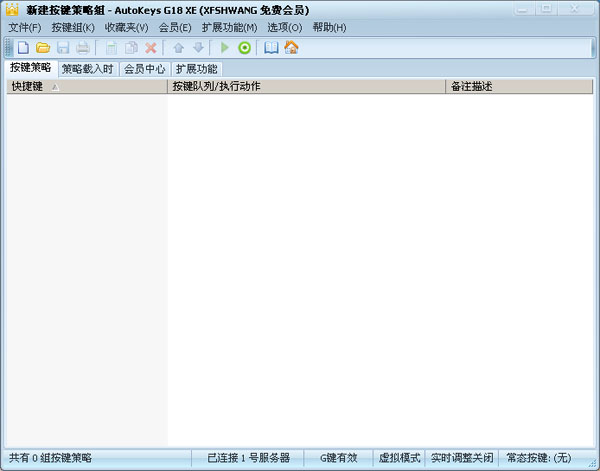600x471 pixels.
Task: Click status text 共有 0 组按键策略
Action: (x=51, y=458)
